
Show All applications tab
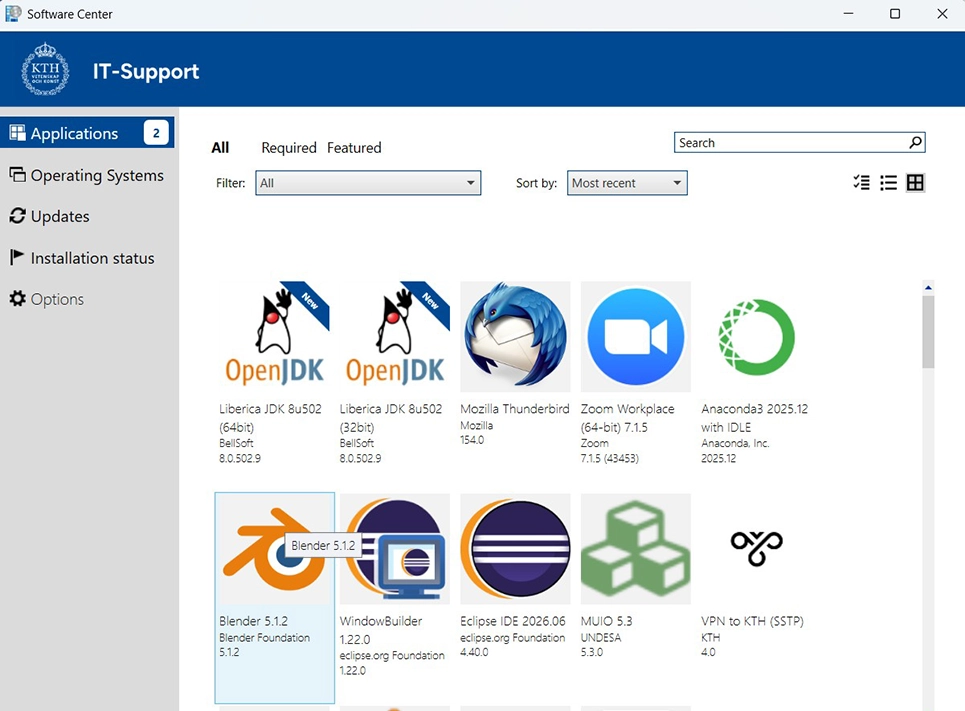[x=220, y=148]
